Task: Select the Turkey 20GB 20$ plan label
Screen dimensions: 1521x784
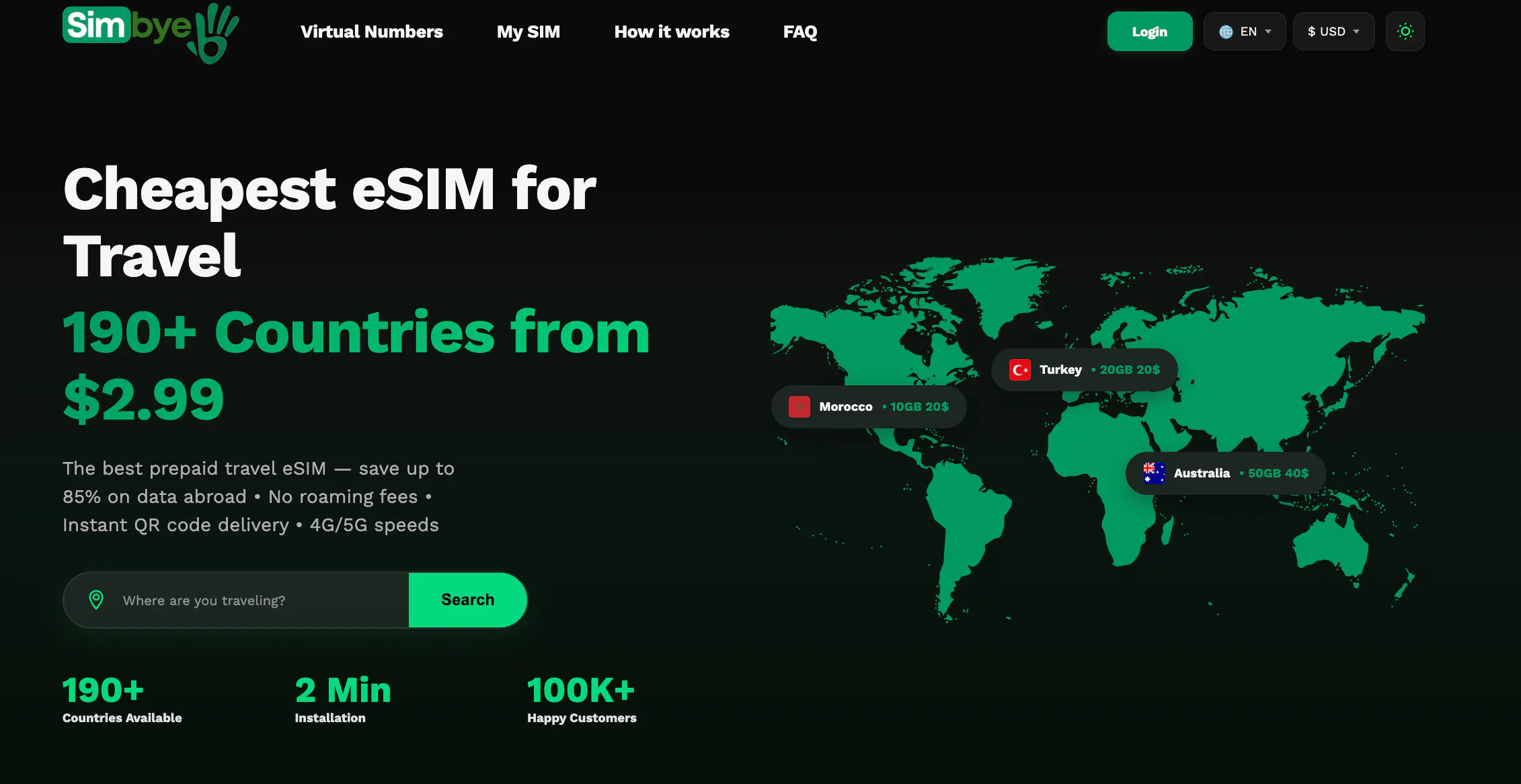Action: (x=1084, y=370)
